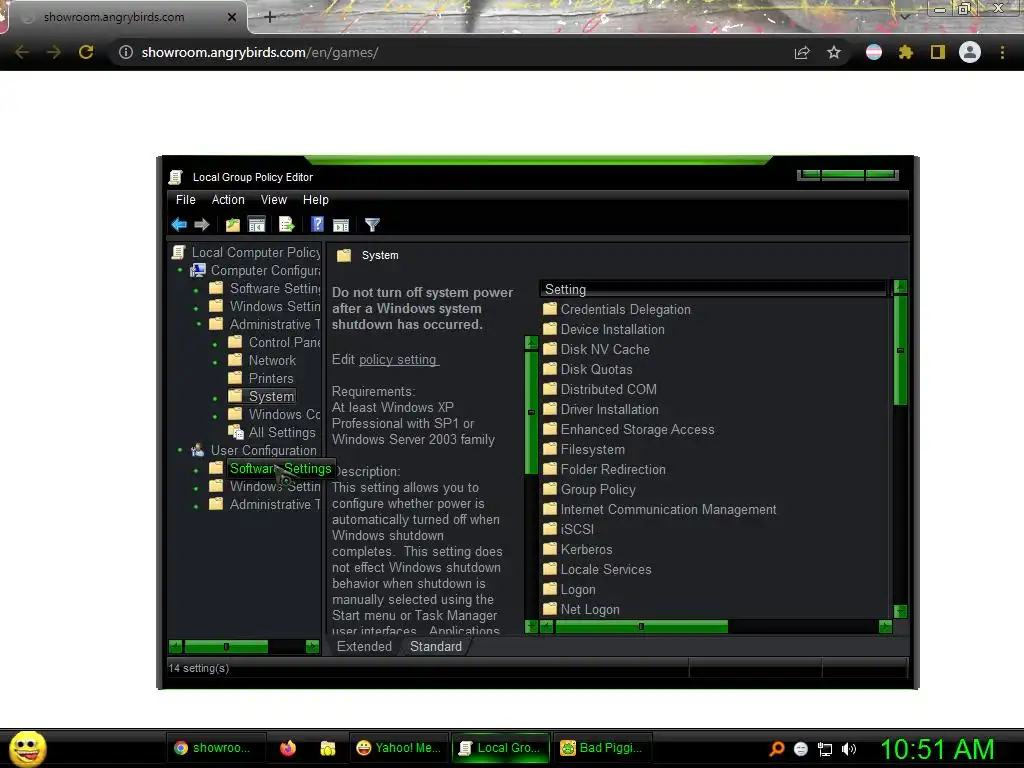Click the Local Computer Policy scroll icon
The height and width of the screenshot is (768, 1024).
tap(178, 252)
